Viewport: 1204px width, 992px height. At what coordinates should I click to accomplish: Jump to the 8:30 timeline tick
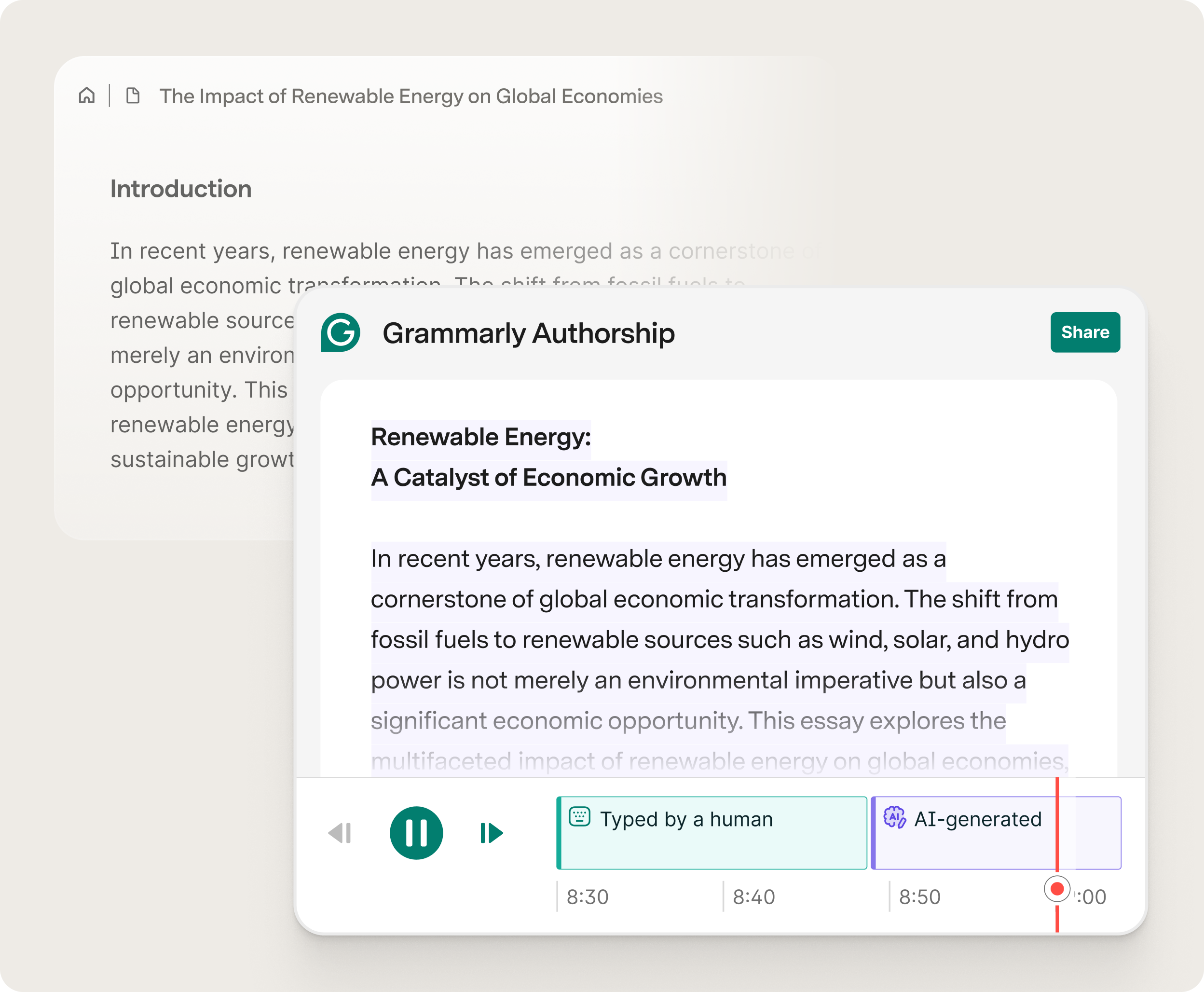tap(587, 897)
